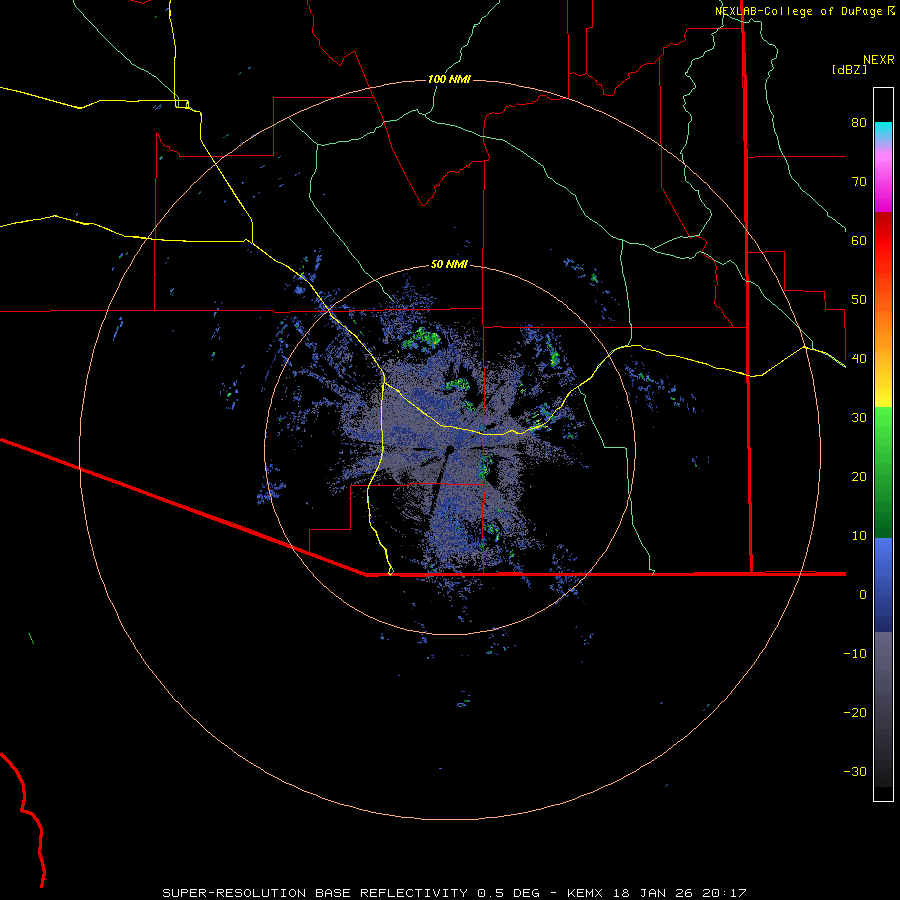Click the 30 value on the dBZ scale
900x900 pixels.
point(859,417)
